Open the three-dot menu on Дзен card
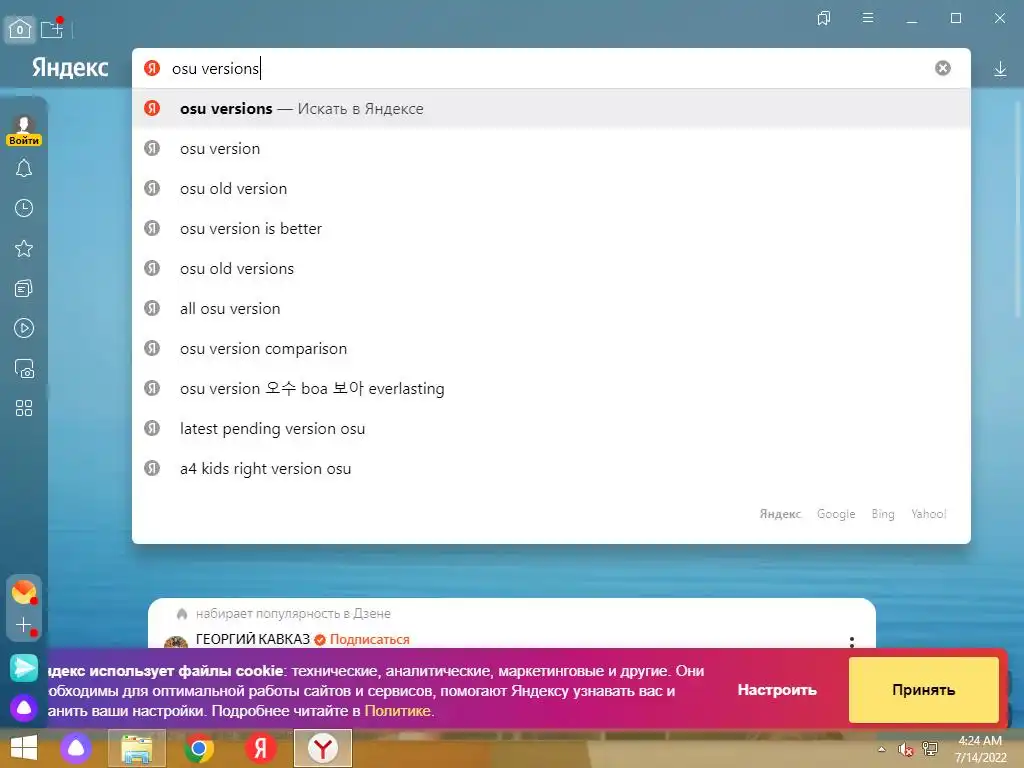 pyautogui.click(x=852, y=641)
